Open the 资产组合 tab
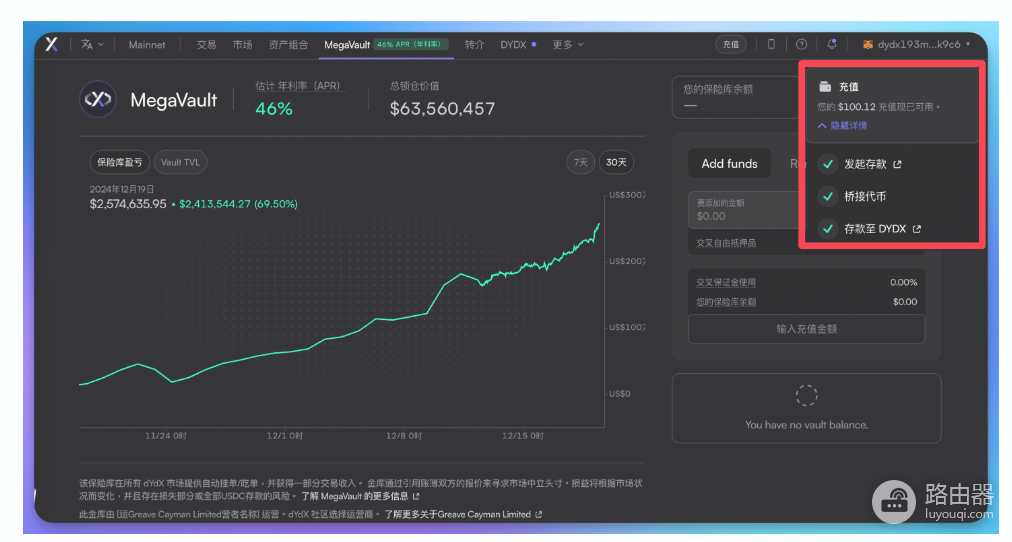This screenshot has width=1012, height=542. coord(288,45)
